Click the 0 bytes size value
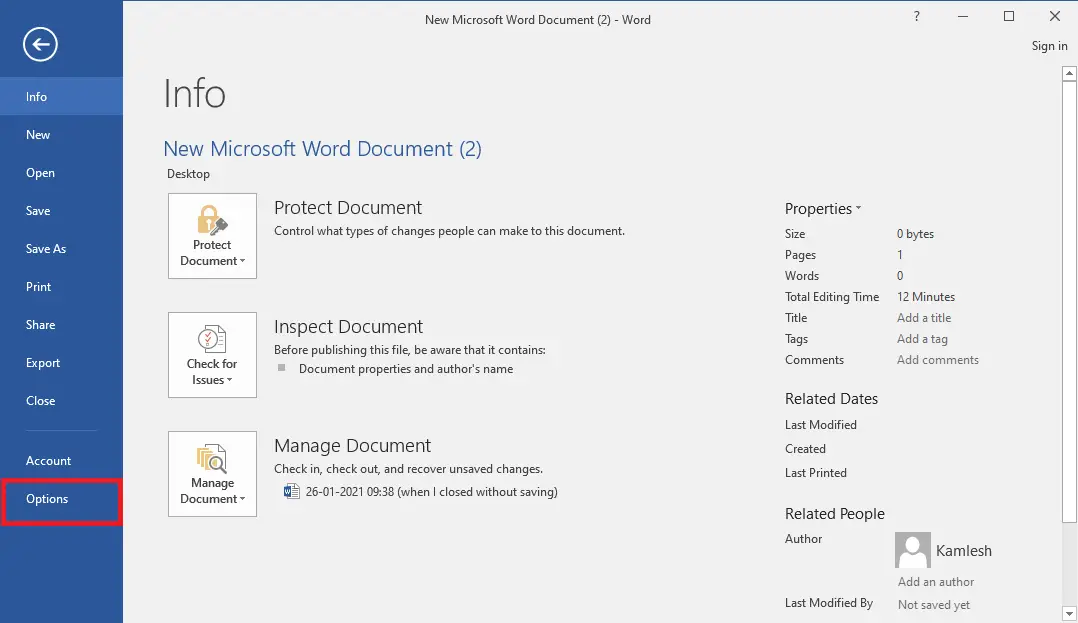This screenshot has height=623, width=1078. 915,234
